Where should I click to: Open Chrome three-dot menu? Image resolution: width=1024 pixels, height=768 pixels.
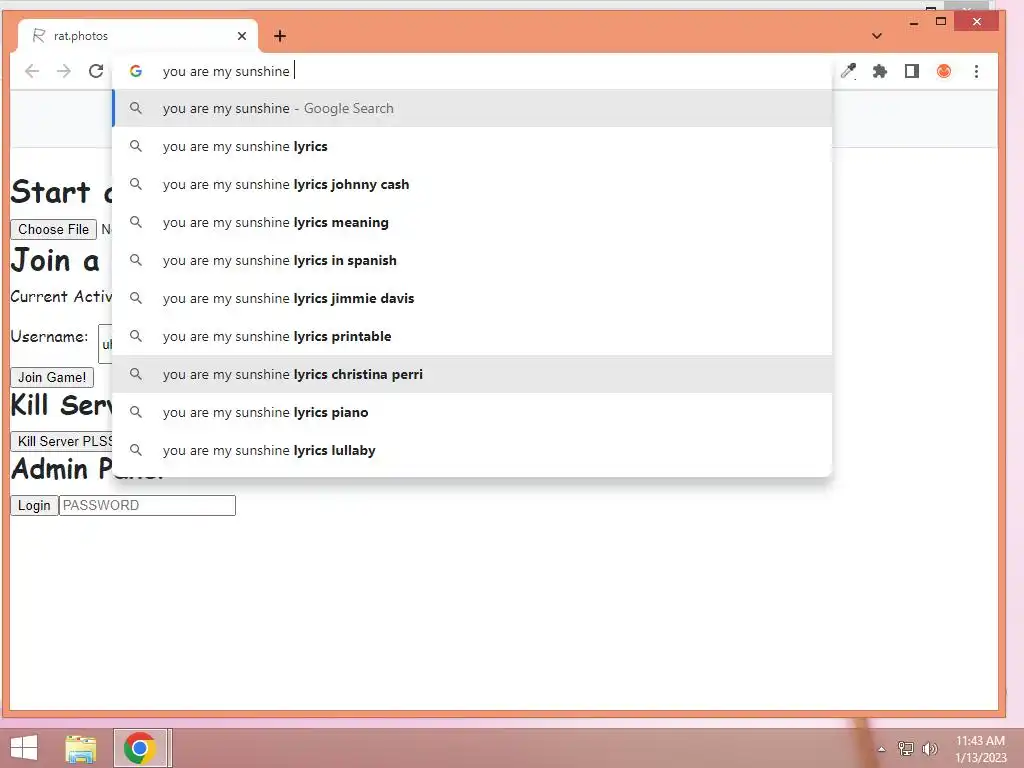976,71
